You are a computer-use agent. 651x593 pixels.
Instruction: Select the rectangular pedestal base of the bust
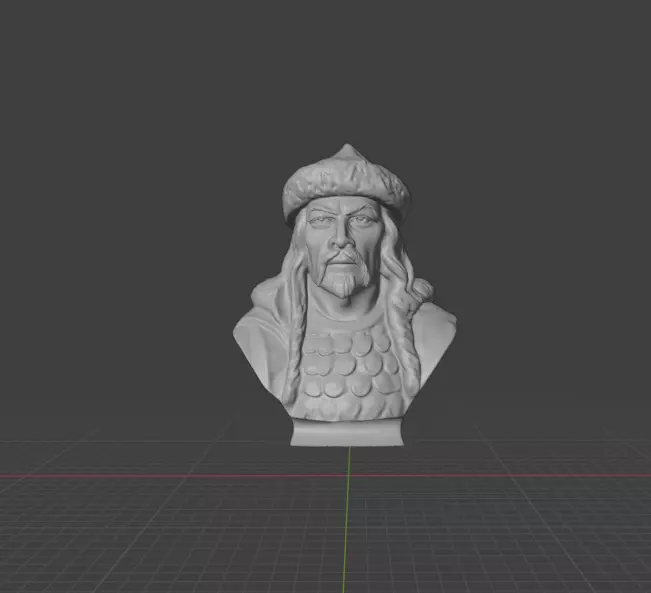click(x=347, y=432)
